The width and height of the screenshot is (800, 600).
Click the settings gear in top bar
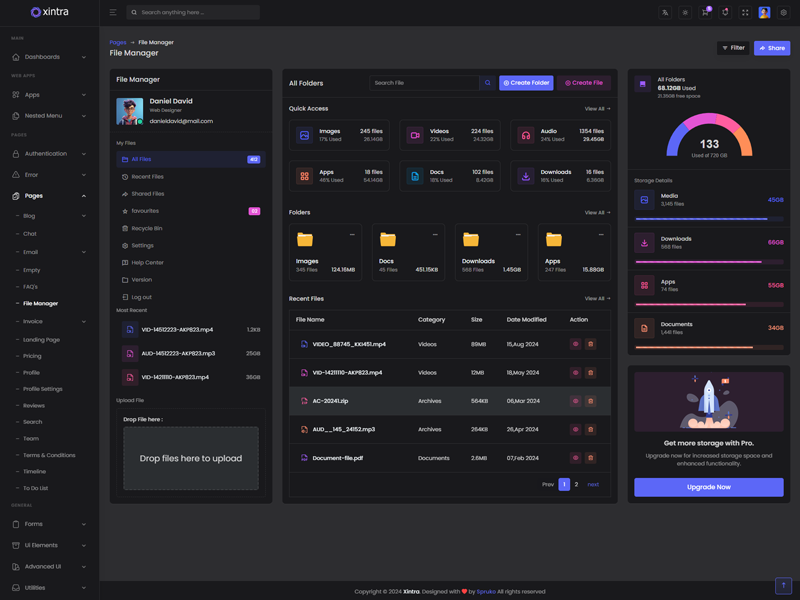point(784,13)
